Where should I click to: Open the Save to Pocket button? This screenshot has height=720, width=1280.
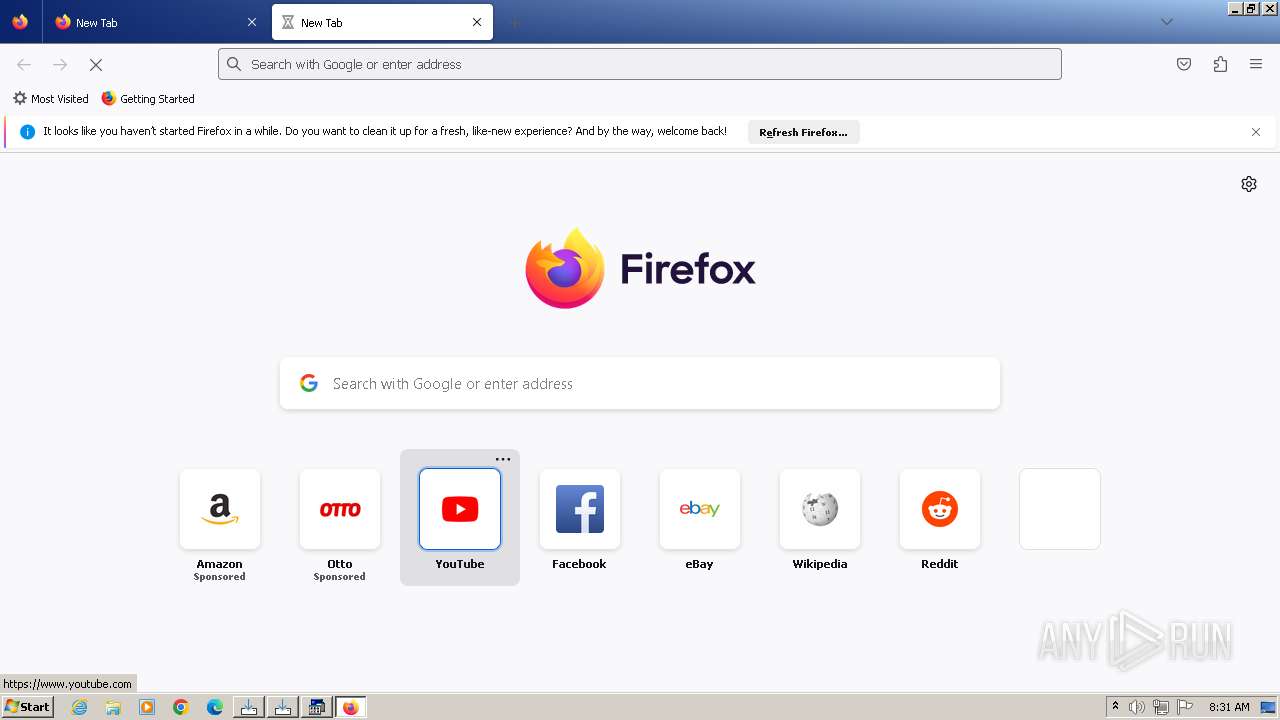(x=1184, y=64)
